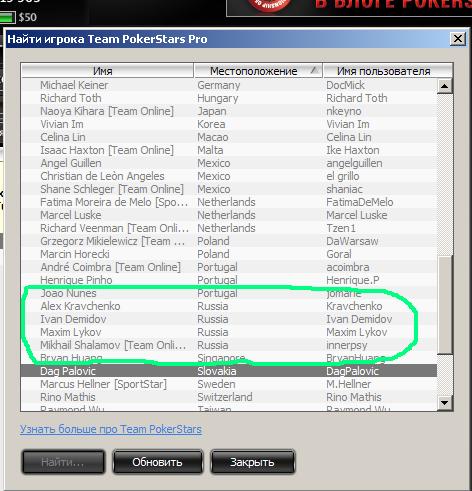Click the vertical scrollbar thumb

[444, 304]
